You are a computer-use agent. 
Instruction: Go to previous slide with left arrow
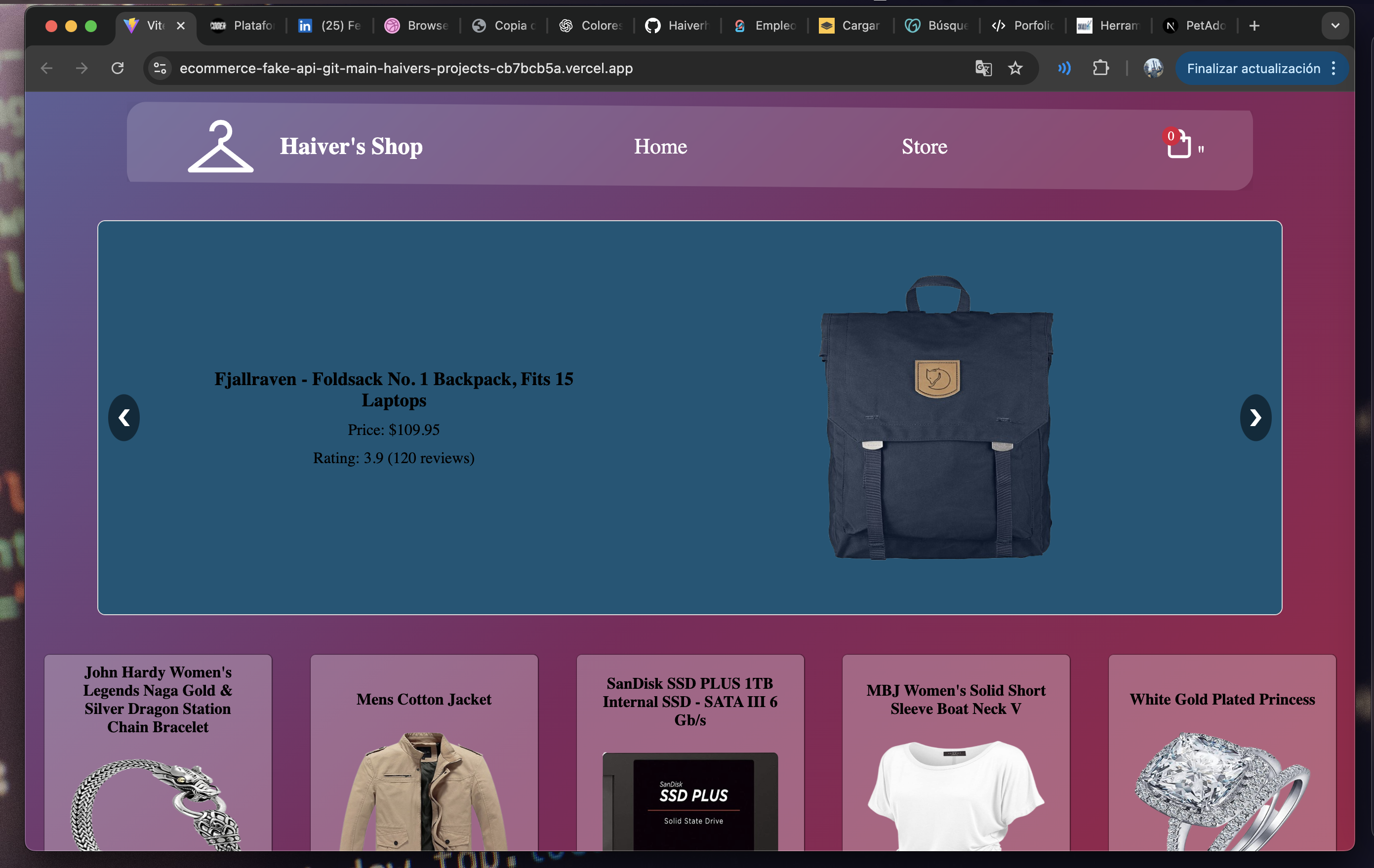(x=124, y=418)
